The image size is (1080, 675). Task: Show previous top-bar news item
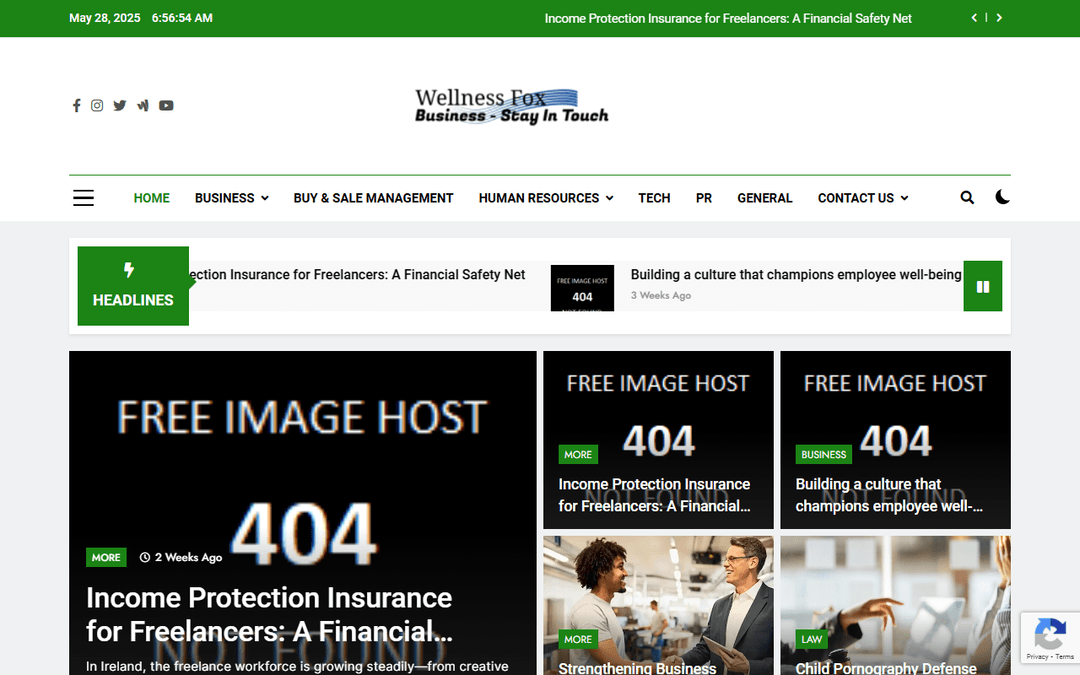pyautogui.click(x=974, y=18)
